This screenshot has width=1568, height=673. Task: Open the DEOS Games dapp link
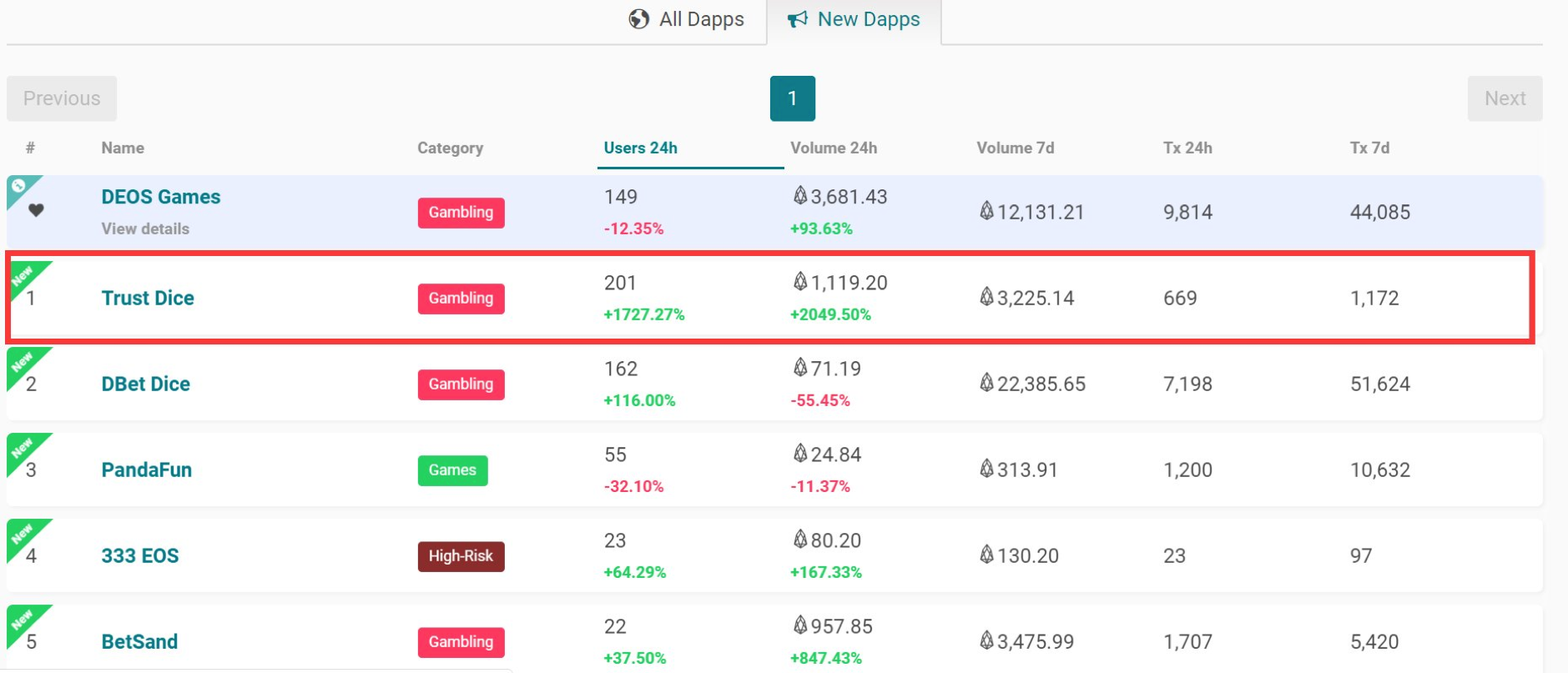161,197
